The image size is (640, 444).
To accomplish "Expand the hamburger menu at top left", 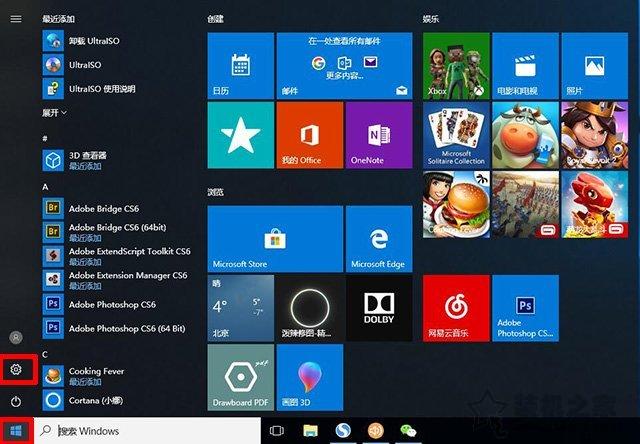I will click(16, 19).
